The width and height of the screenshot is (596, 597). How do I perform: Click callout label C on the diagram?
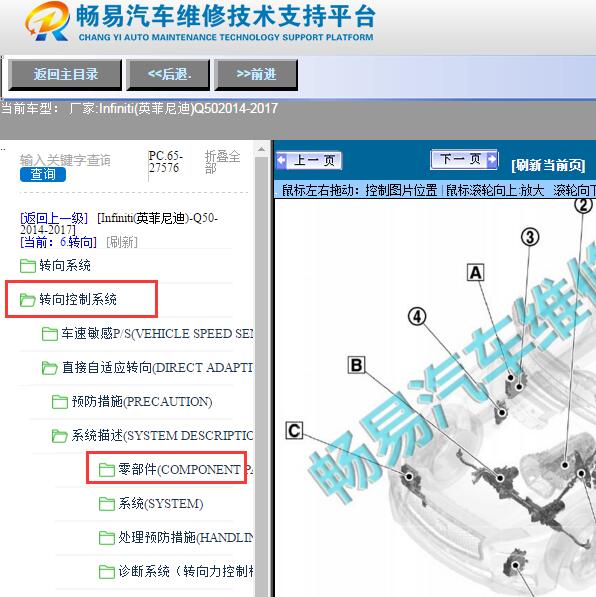[294, 431]
